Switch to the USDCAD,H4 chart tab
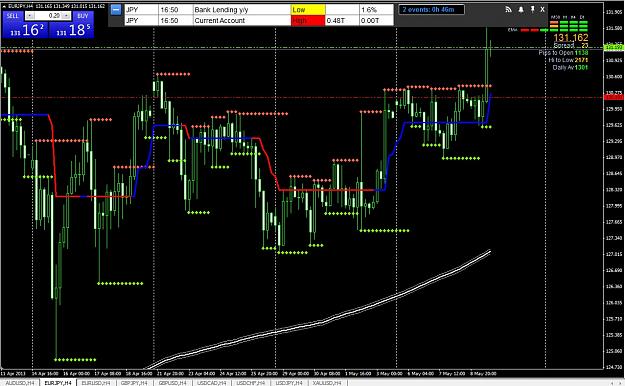Viewport: 625px width, 386px height. click(212, 383)
